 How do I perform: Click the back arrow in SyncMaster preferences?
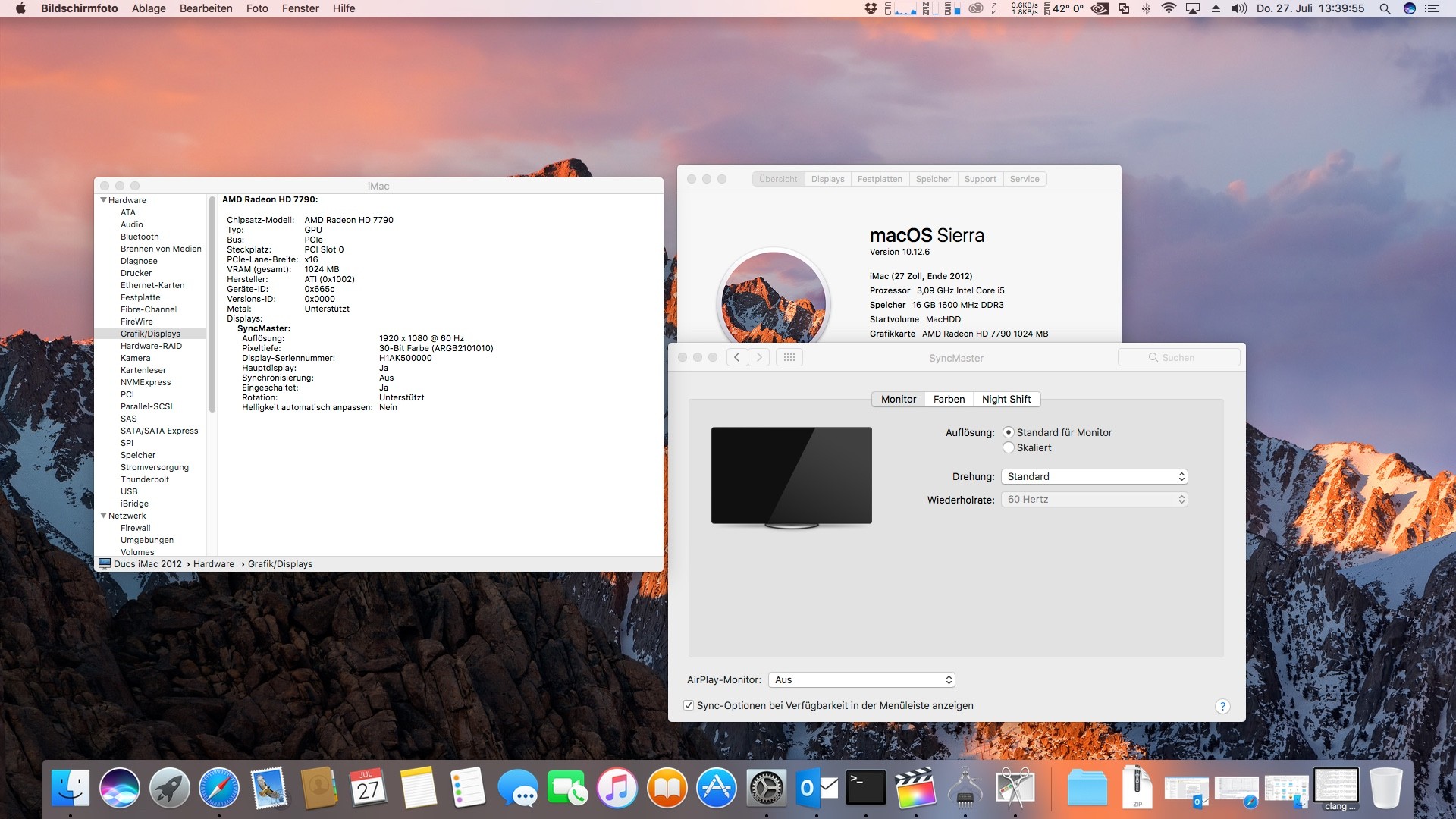tap(737, 357)
